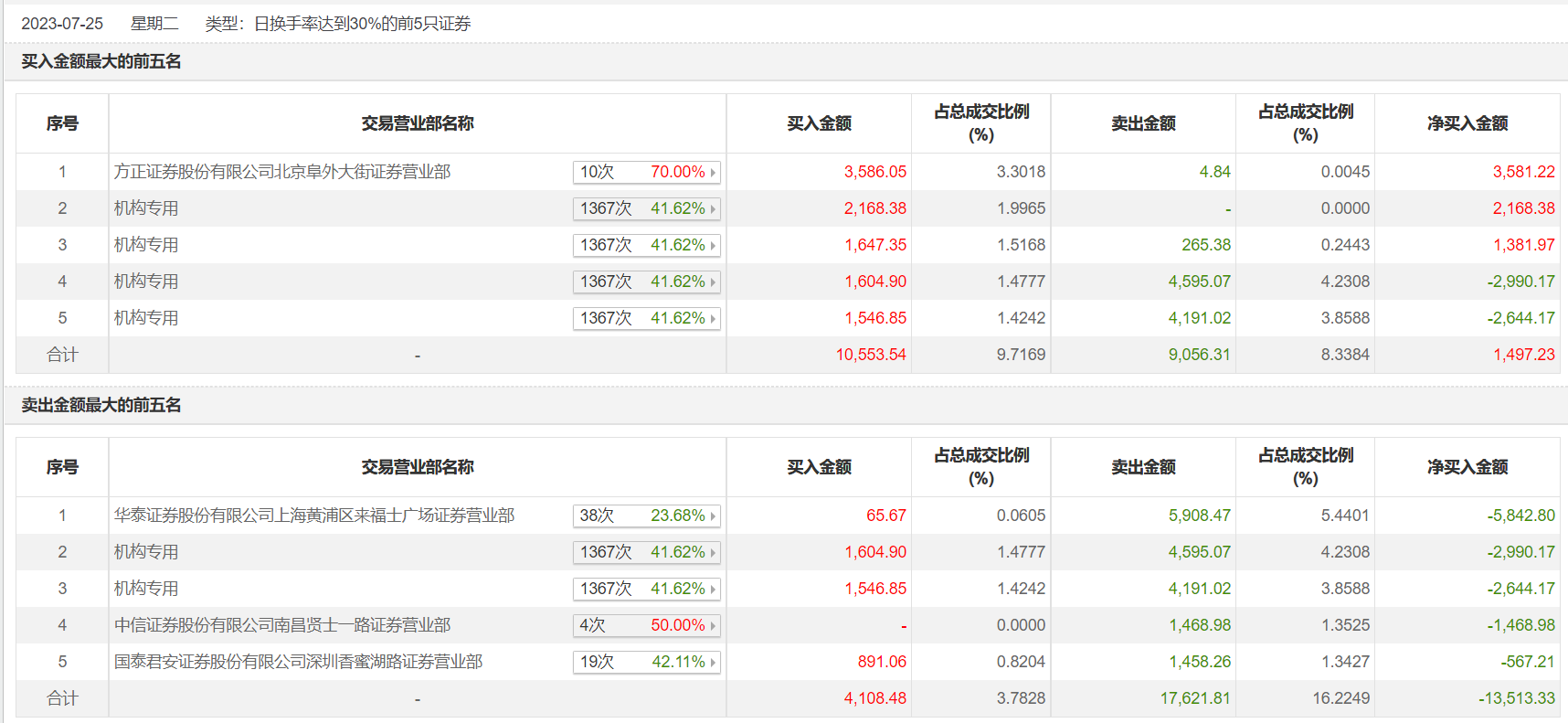
Task: Expand the 1367次 box for institution buying 1,647.35
Action: 646,245
